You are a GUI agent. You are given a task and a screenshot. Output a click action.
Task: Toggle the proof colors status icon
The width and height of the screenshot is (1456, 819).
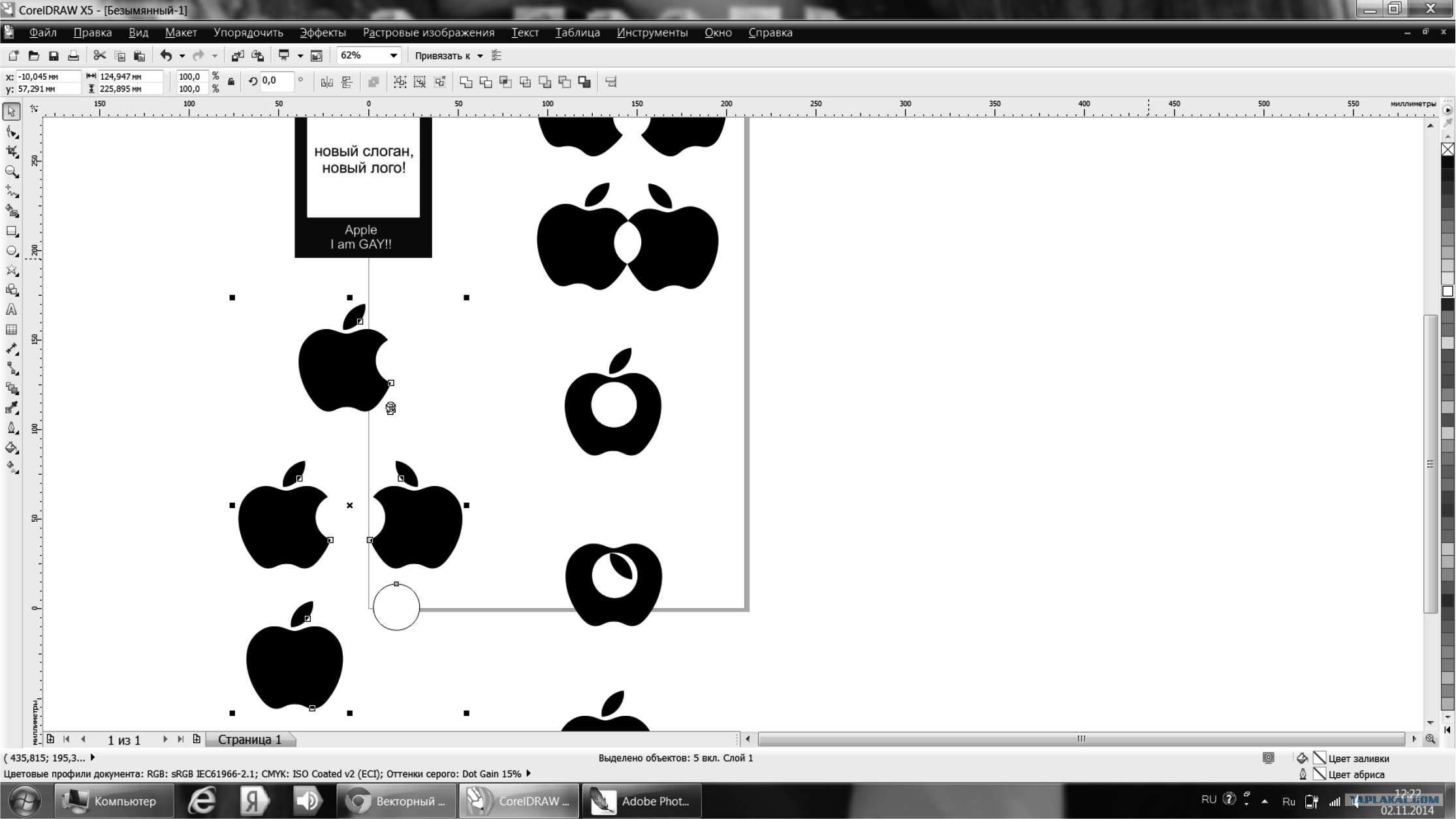pos(1268,758)
